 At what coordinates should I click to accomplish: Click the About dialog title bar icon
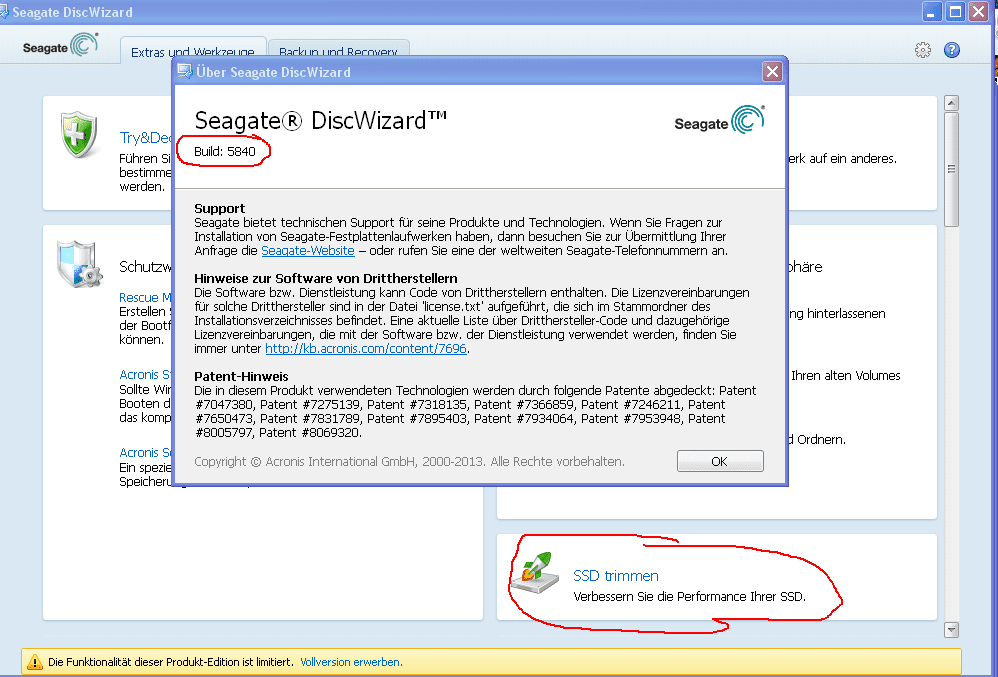[185, 71]
